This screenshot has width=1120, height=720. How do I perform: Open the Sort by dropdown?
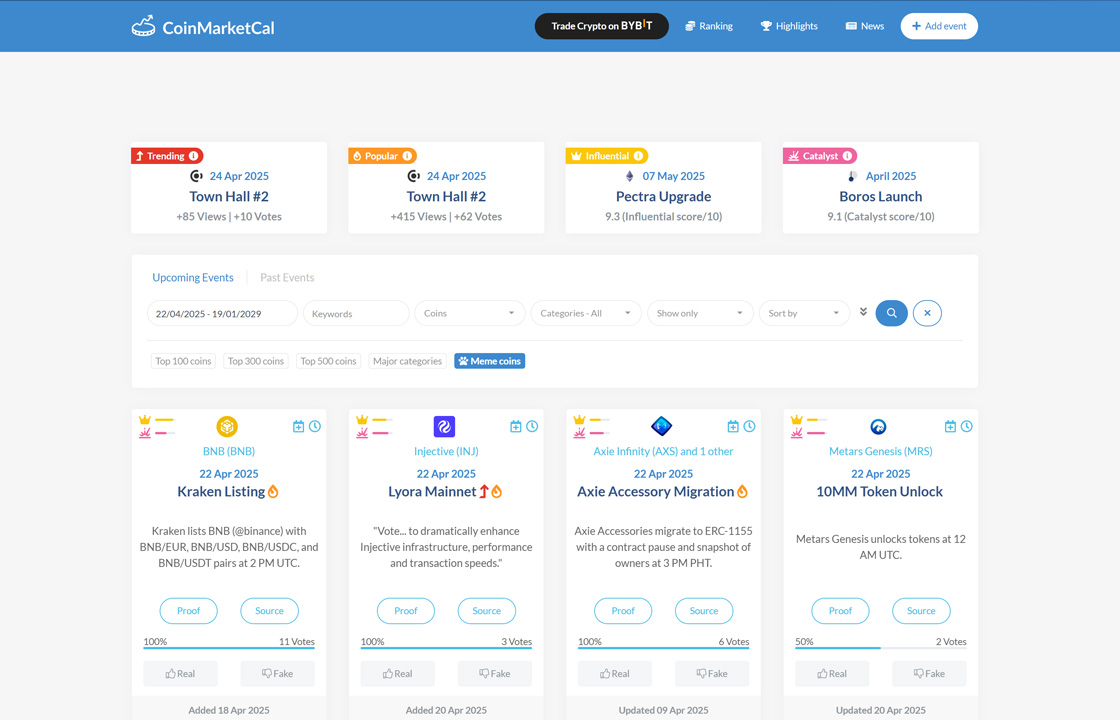click(x=804, y=313)
